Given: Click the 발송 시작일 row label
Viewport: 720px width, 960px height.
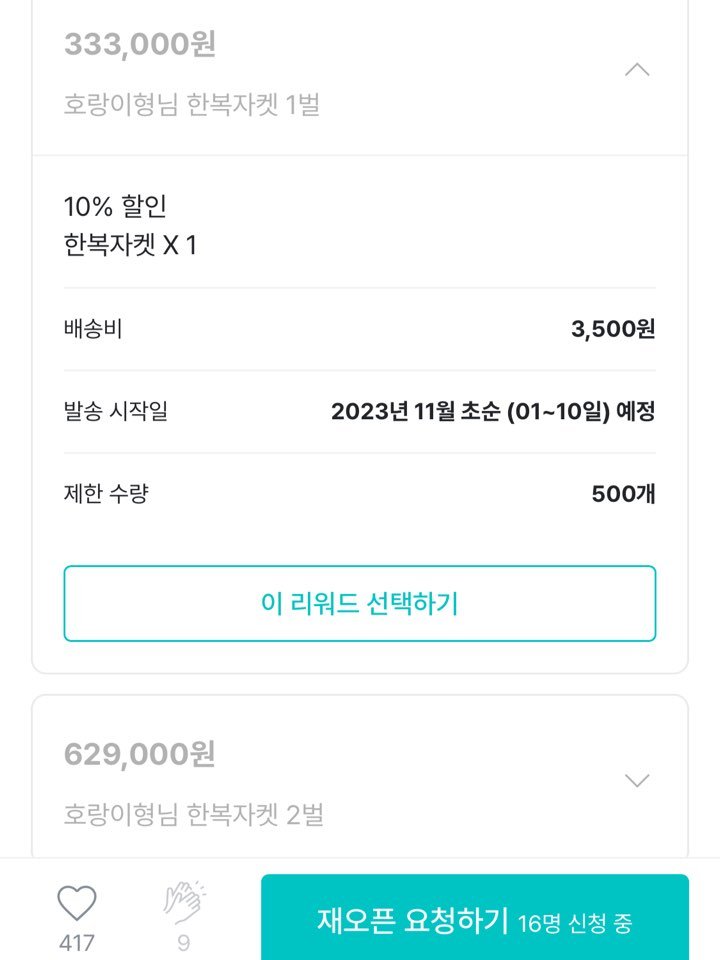Looking at the screenshot, I should point(116,411).
